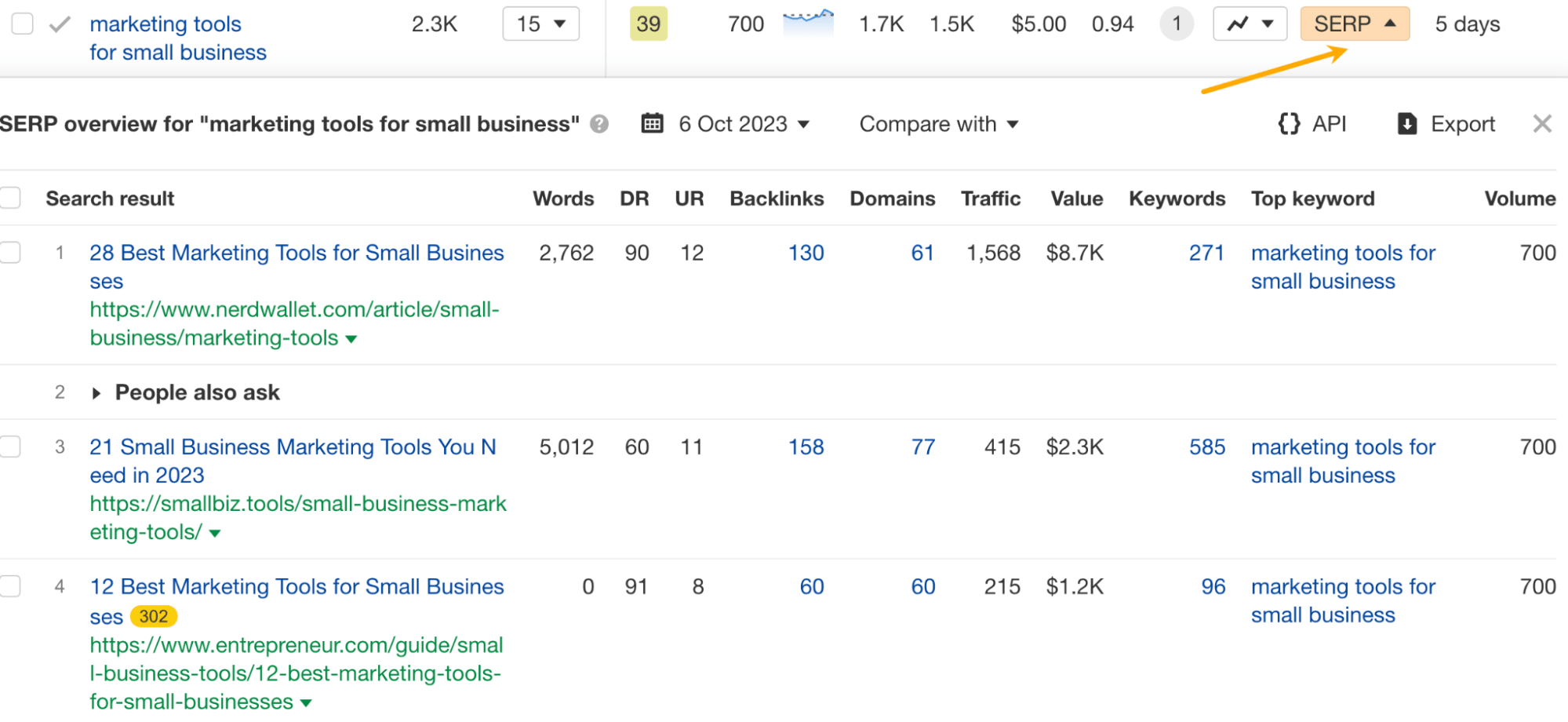The width and height of the screenshot is (1568, 722).
Task: Collapse the panel with the SERP button
Action: click(1355, 24)
